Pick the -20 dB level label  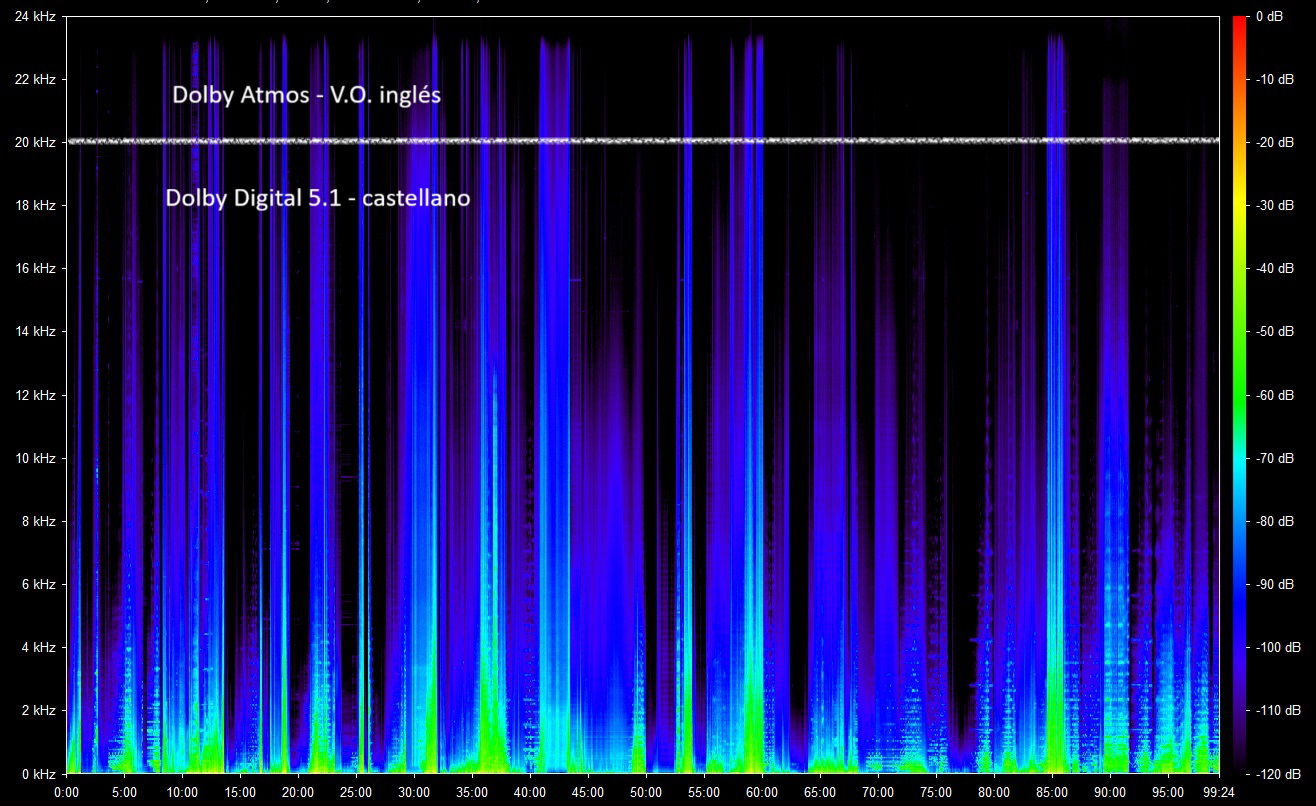click(1275, 142)
